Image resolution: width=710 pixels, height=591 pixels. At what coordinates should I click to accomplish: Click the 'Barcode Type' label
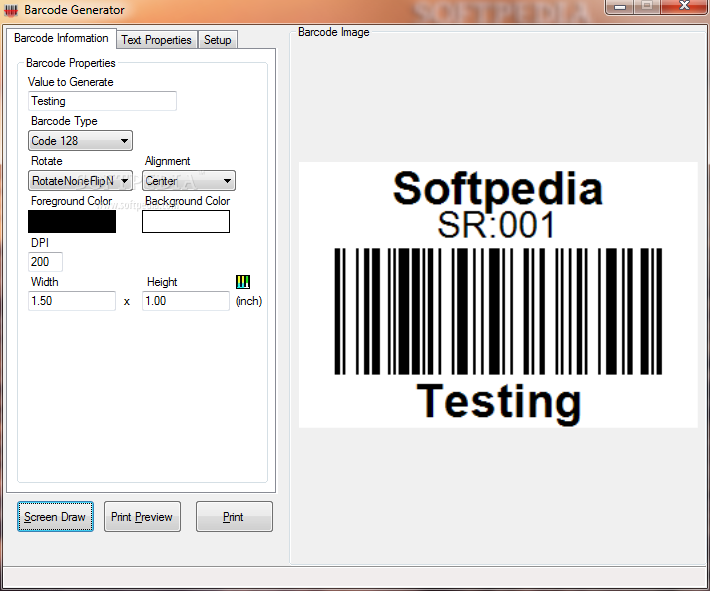point(64,121)
